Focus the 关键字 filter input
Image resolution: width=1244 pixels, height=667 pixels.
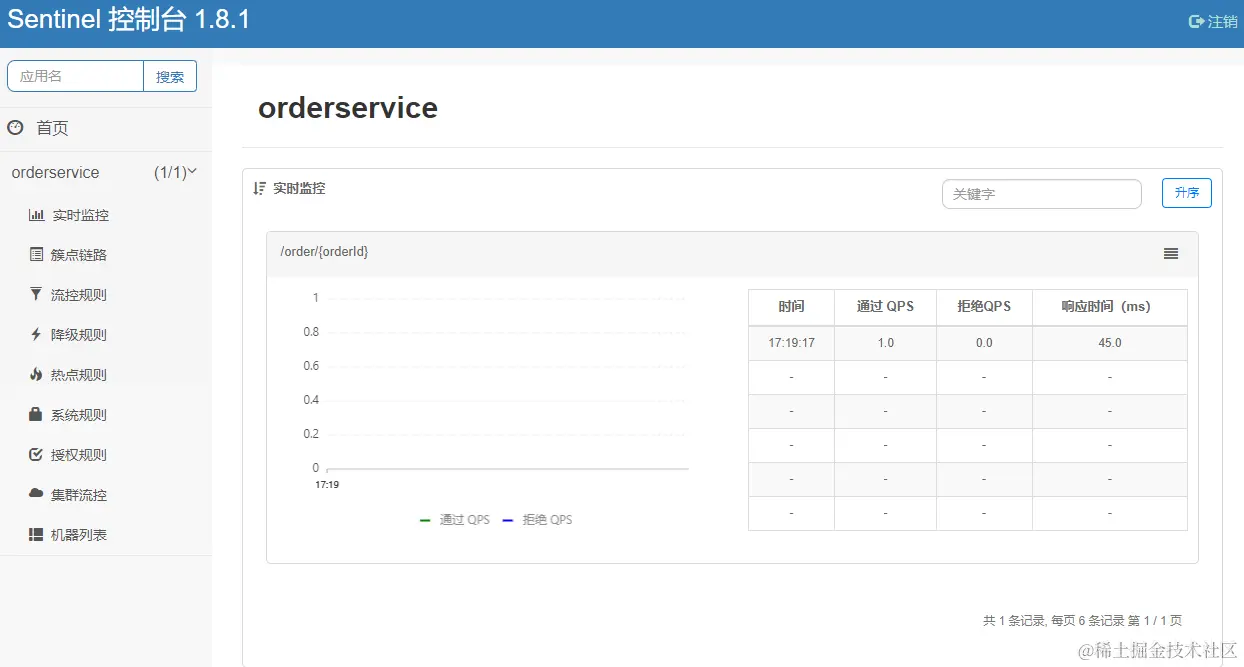pyautogui.click(x=1041, y=194)
